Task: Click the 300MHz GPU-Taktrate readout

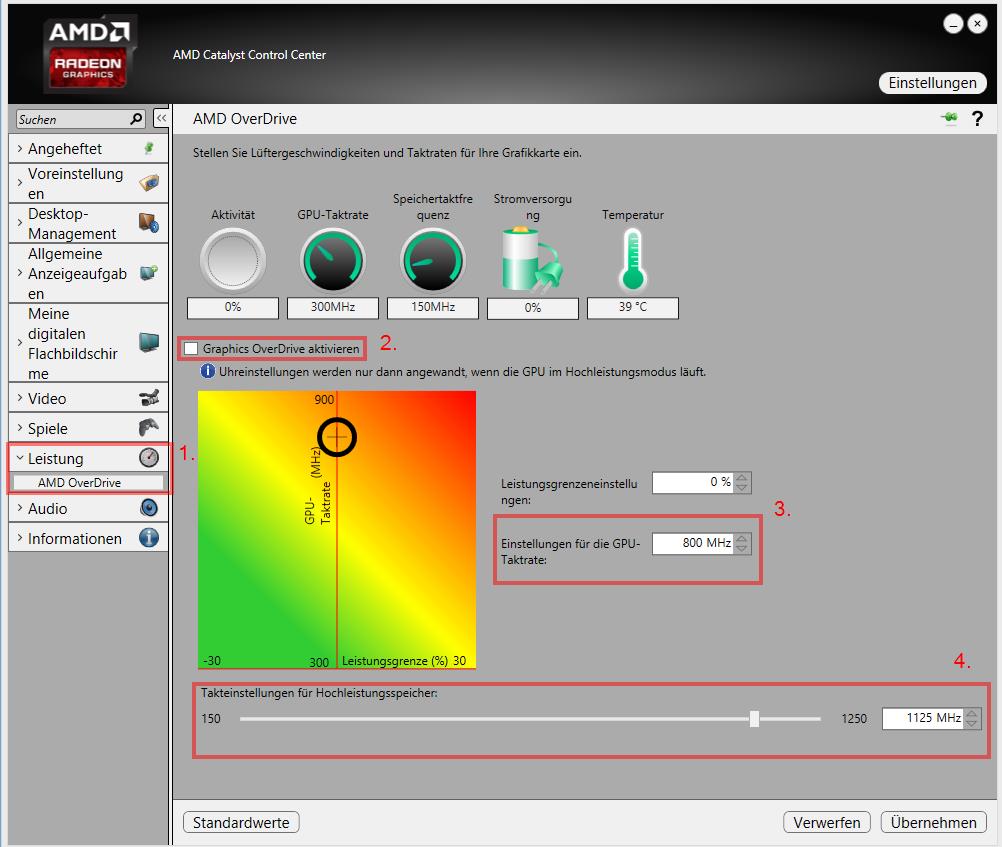Action: [x=333, y=307]
